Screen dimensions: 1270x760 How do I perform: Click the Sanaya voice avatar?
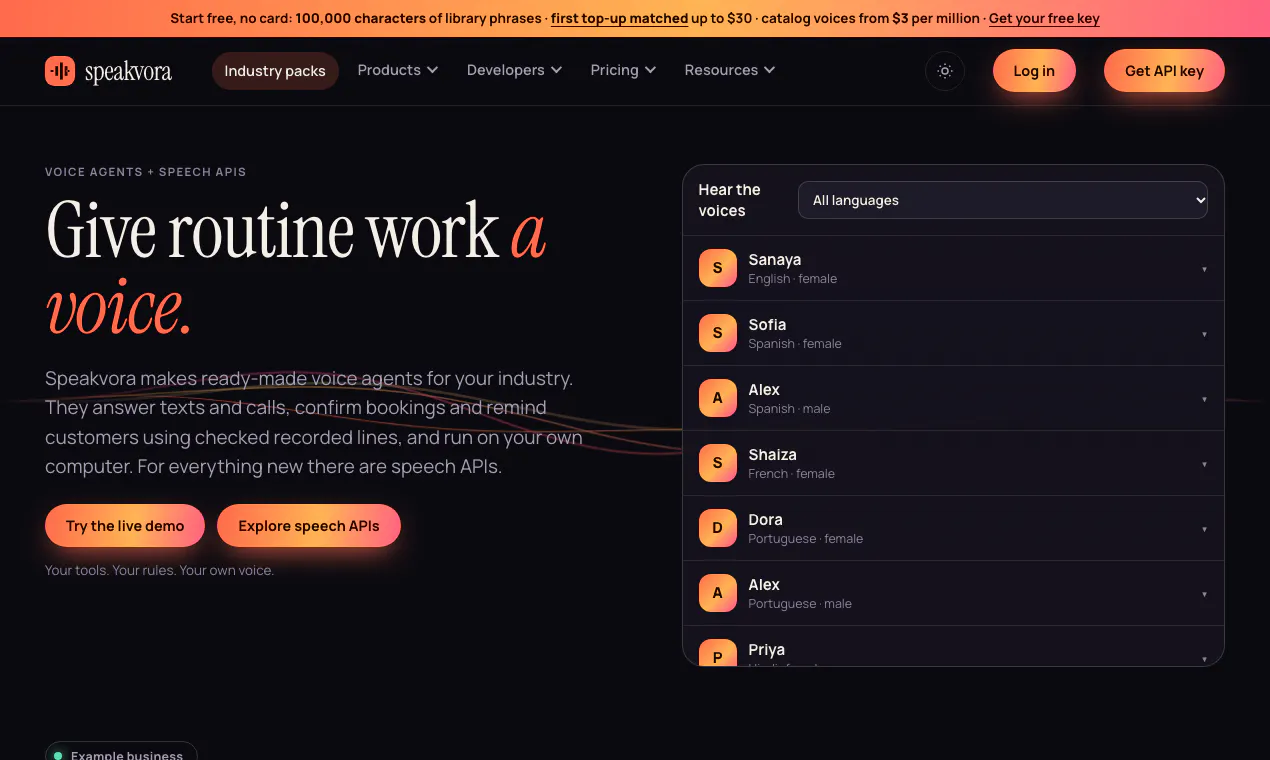click(718, 268)
